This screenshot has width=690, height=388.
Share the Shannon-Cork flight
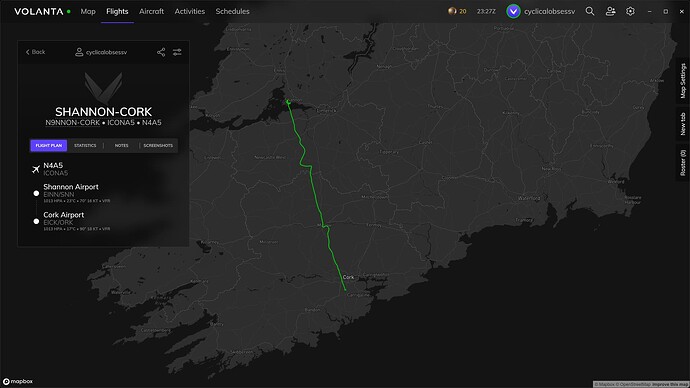(x=161, y=52)
